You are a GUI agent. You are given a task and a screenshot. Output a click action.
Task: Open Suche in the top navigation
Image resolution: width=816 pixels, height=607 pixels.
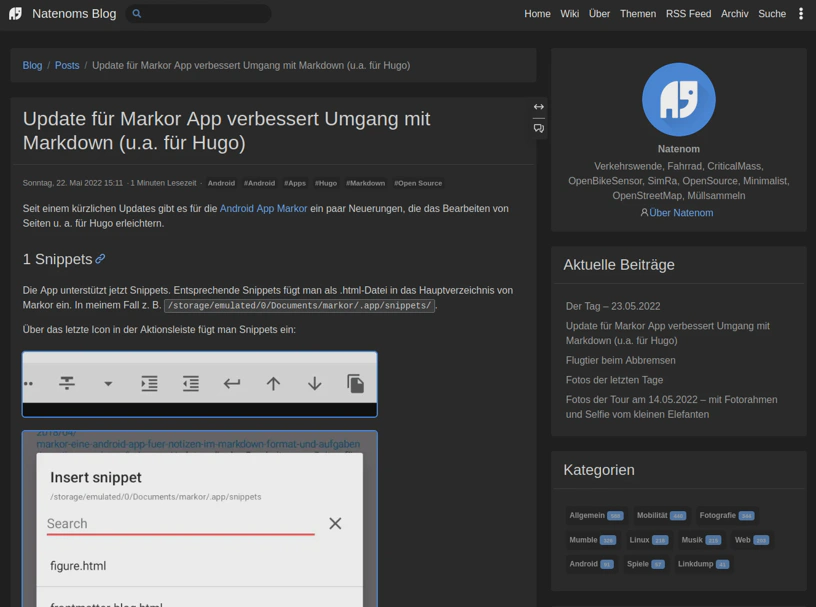click(772, 14)
